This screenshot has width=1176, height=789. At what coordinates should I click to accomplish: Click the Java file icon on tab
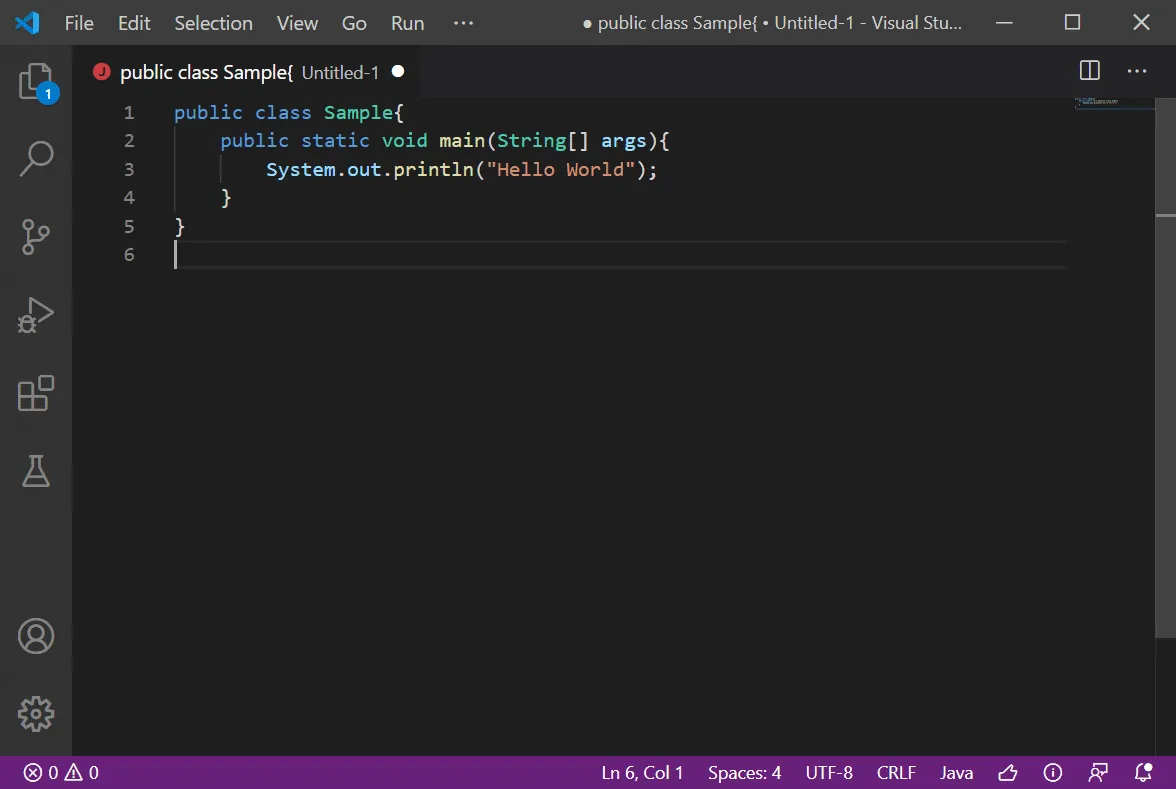click(101, 71)
